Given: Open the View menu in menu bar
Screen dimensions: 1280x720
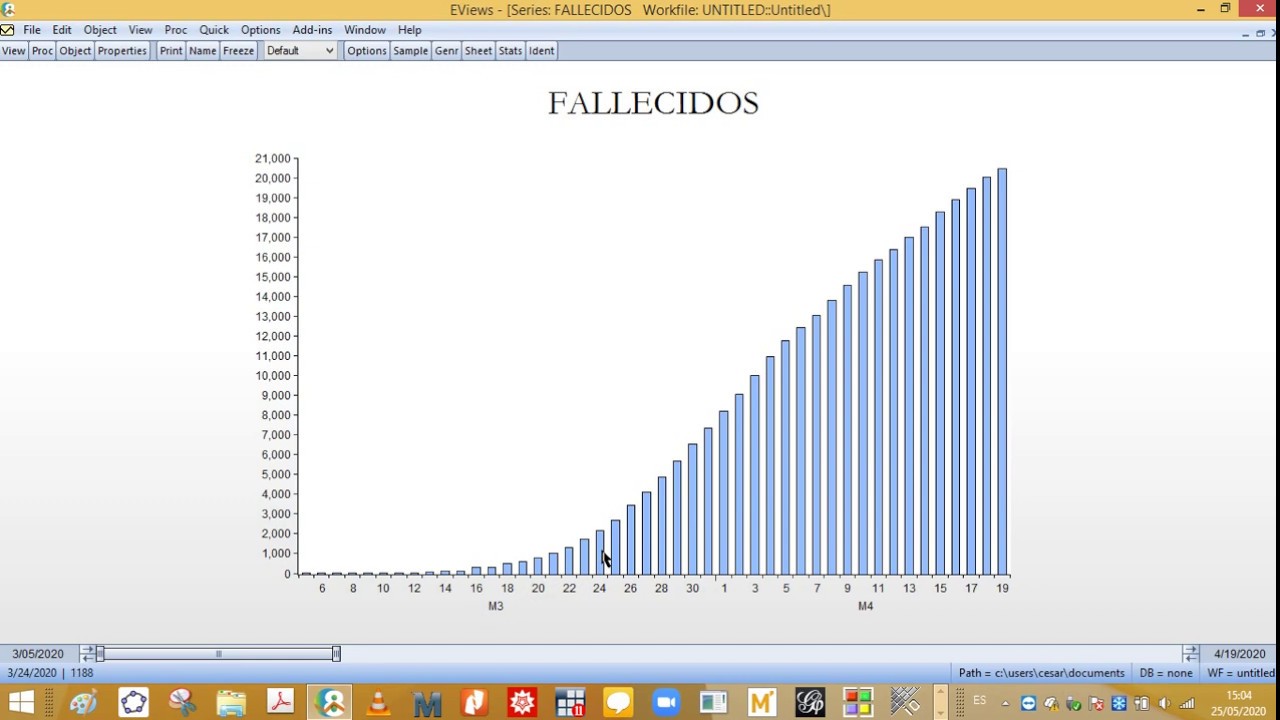Looking at the screenshot, I should 140,30.
